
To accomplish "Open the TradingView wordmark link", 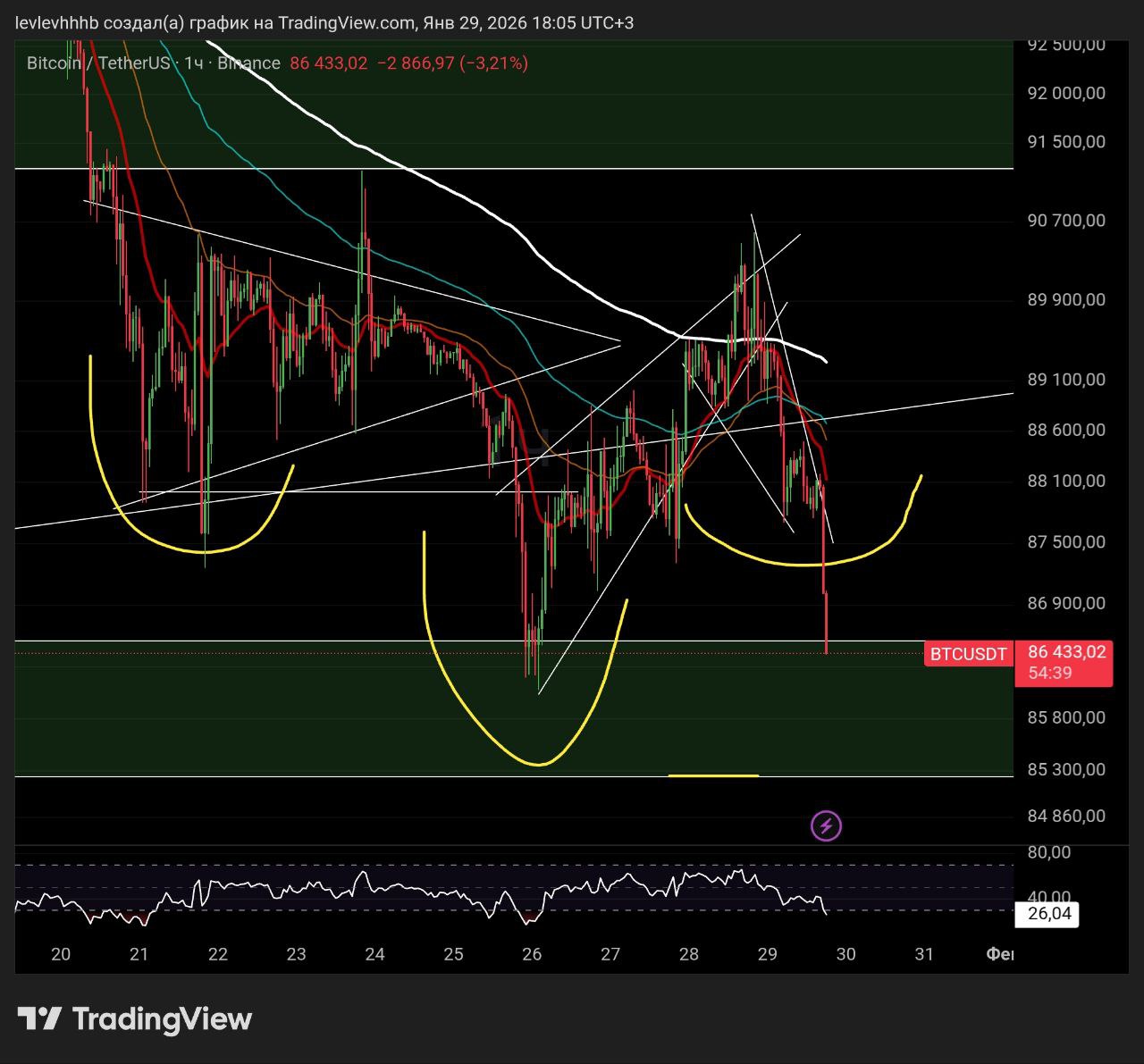I will (x=162, y=1019).
